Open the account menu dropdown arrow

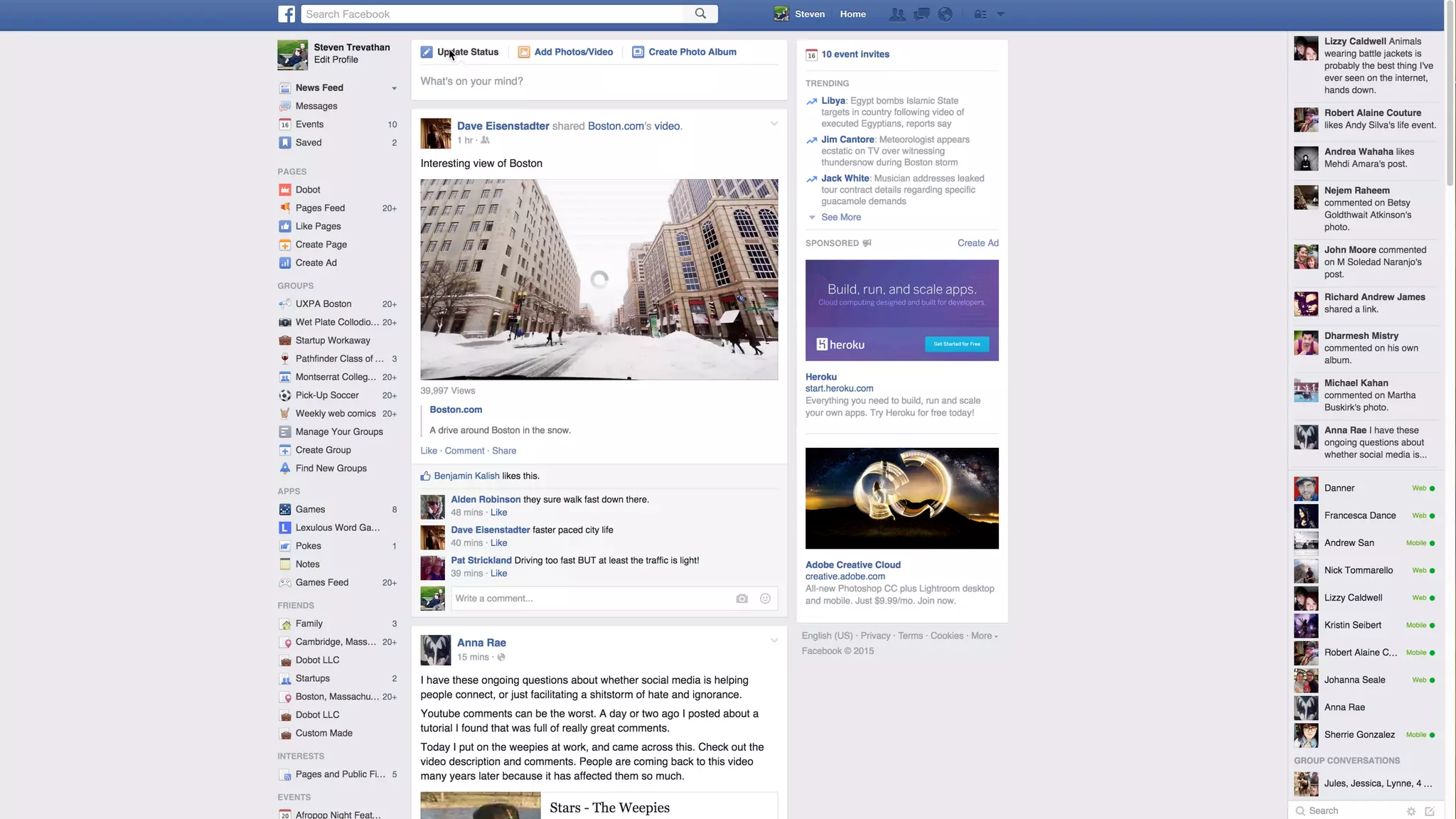click(x=1000, y=14)
